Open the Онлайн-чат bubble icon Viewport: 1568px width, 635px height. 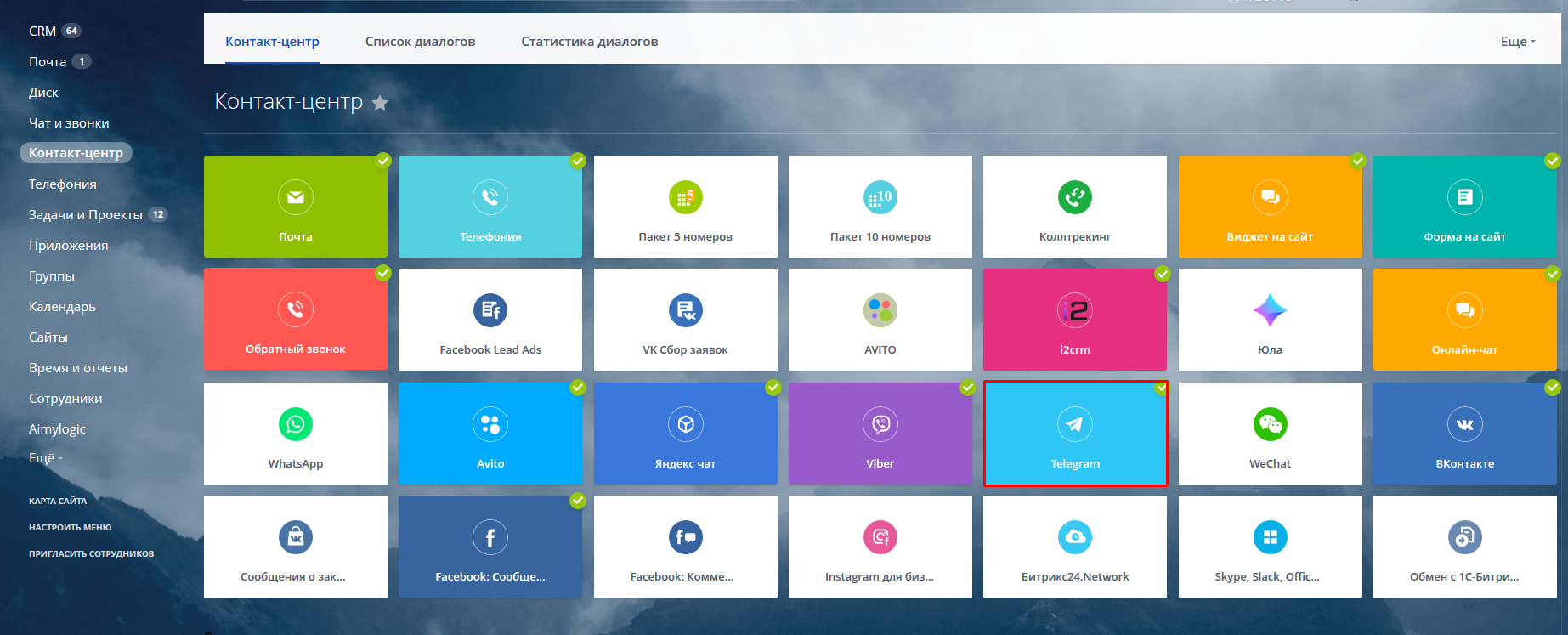click(x=1465, y=310)
